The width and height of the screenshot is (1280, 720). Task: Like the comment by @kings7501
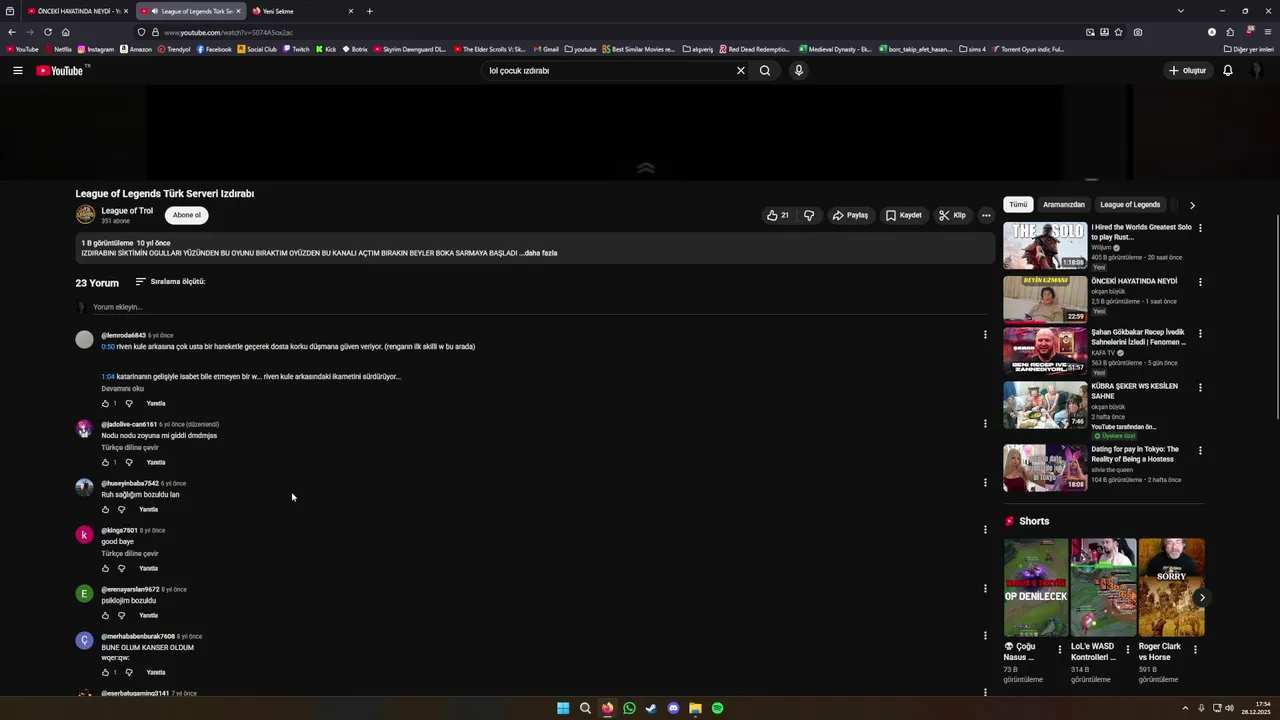(x=105, y=569)
